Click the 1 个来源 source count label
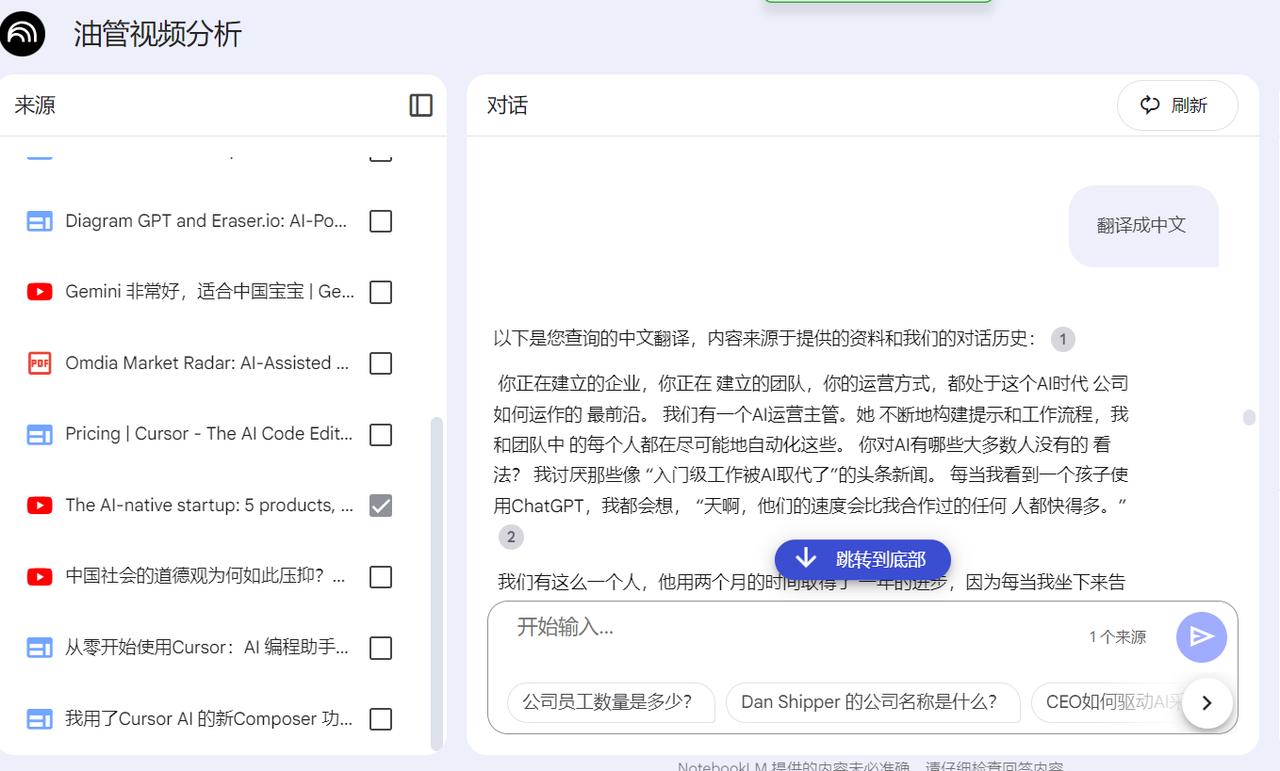This screenshot has width=1280, height=771. pyautogui.click(x=1118, y=637)
